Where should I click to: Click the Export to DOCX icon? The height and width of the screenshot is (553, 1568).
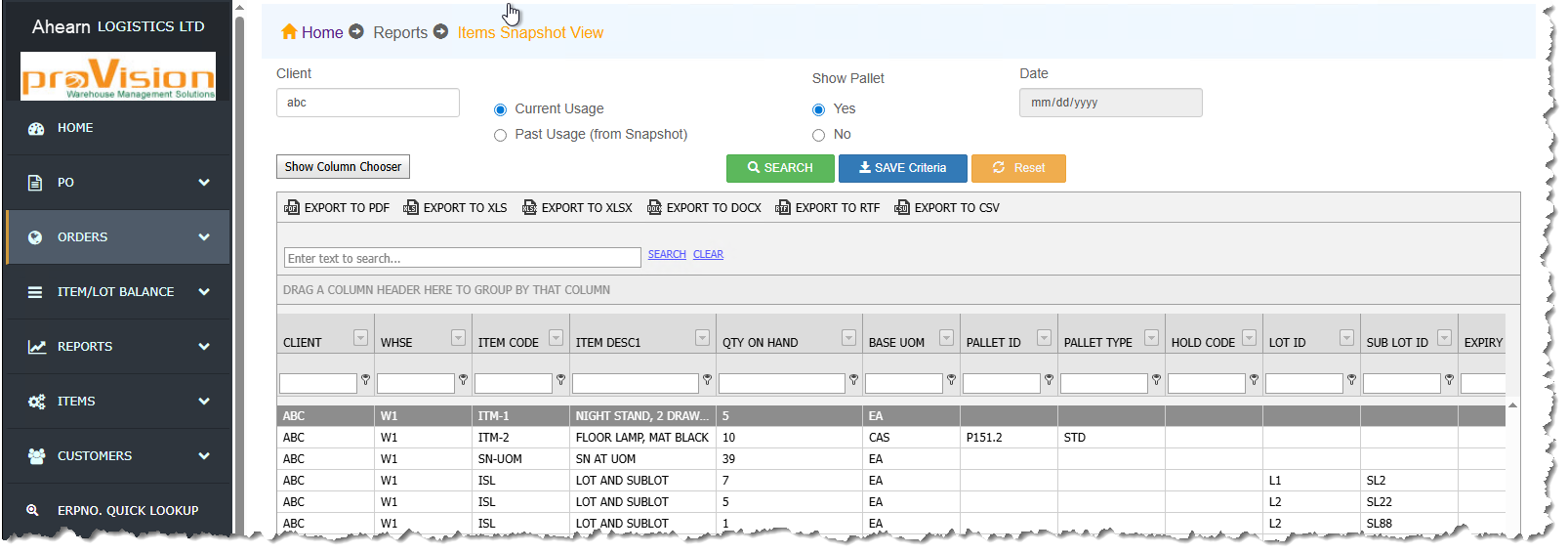654,208
